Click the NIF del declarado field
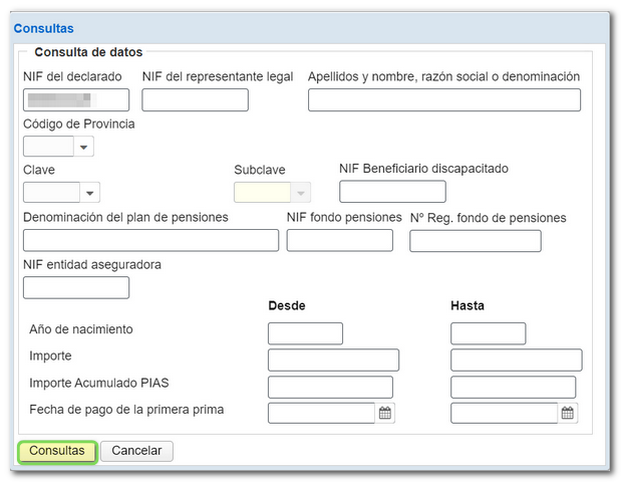The height and width of the screenshot is (482, 621). 76,100
